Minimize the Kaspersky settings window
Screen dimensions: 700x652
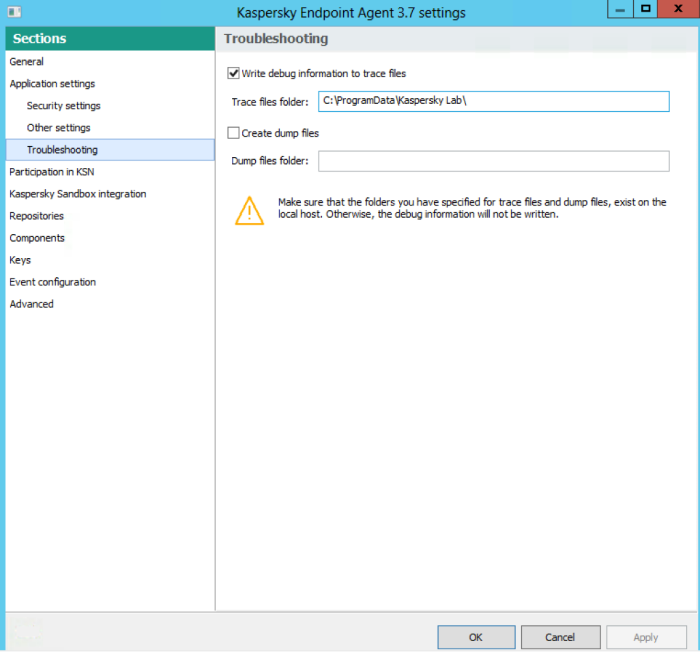[620, 9]
